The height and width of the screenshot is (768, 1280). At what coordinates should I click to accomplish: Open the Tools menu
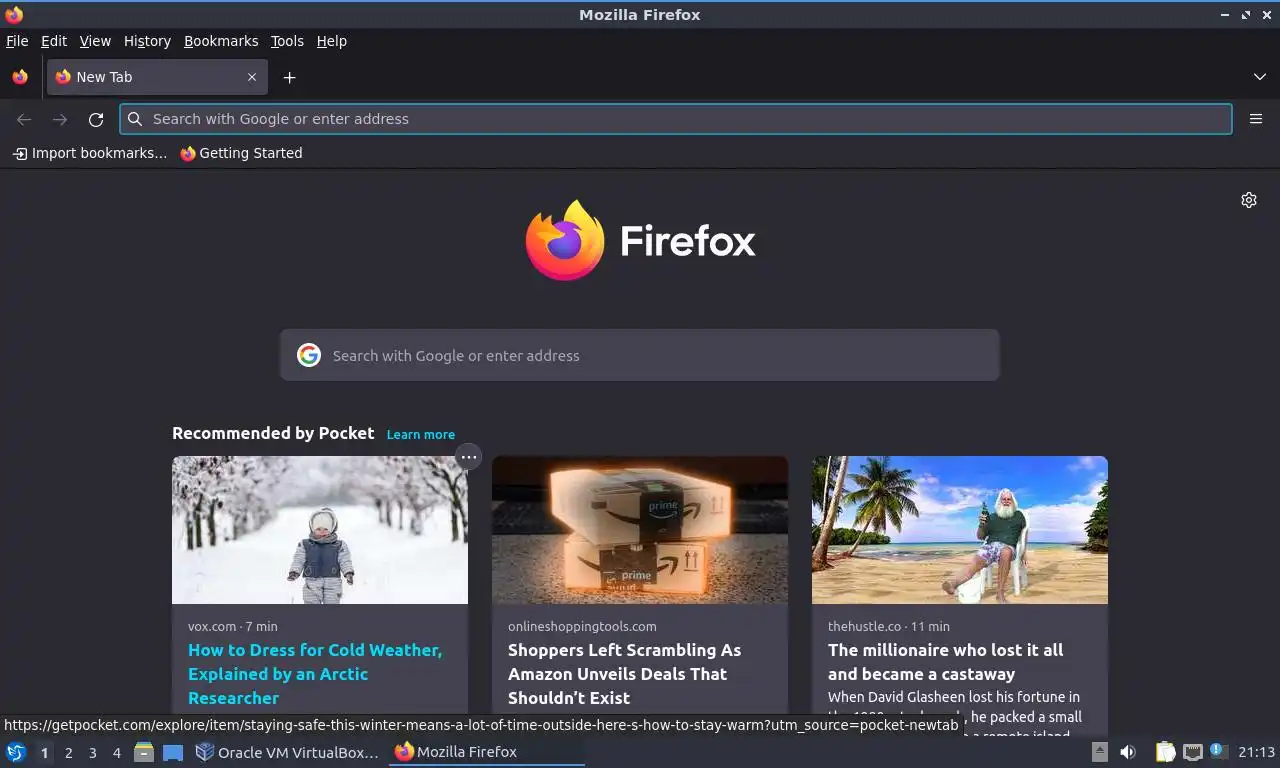(287, 41)
